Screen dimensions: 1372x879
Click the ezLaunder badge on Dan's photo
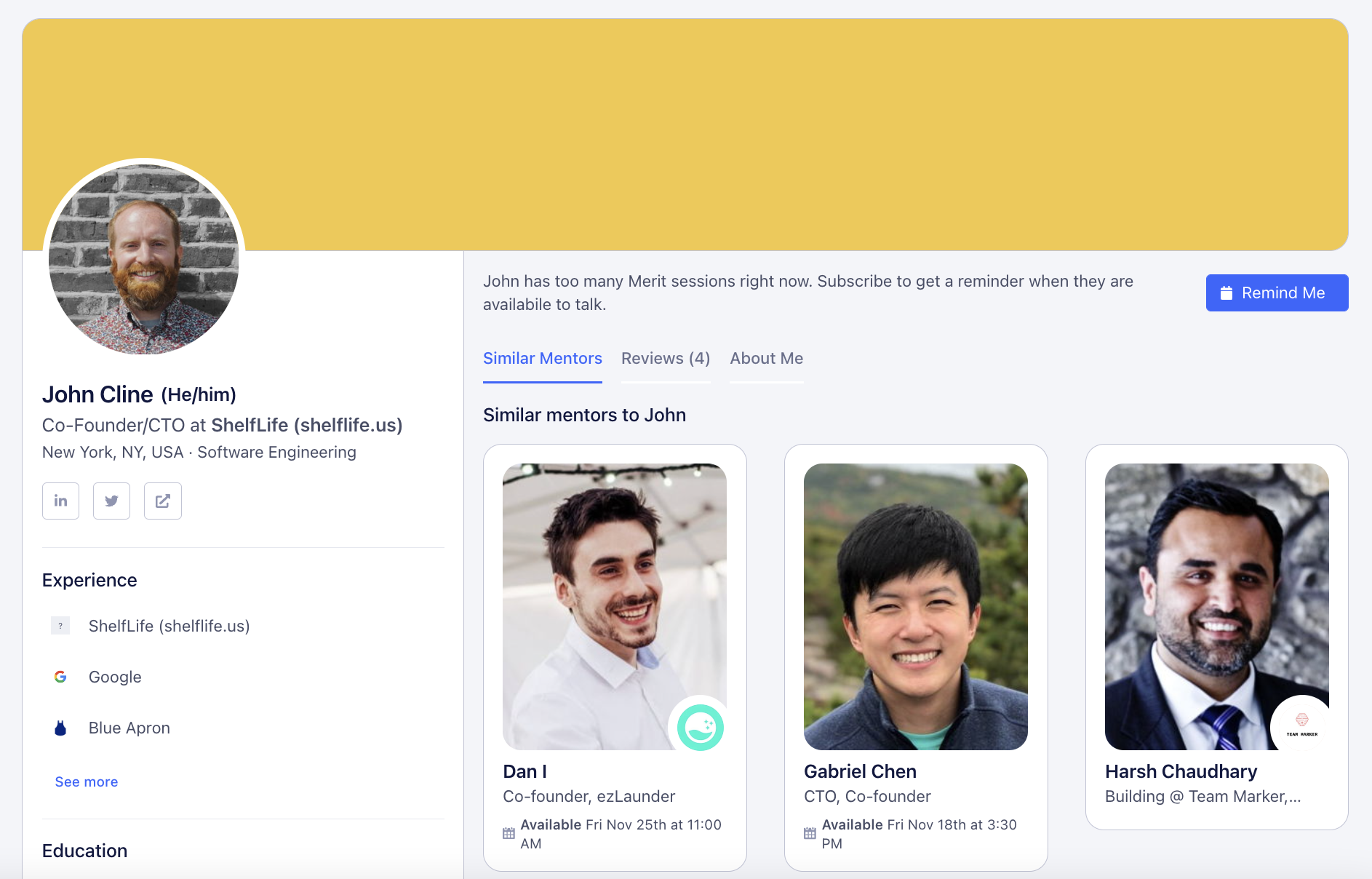click(x=700, y=725)
